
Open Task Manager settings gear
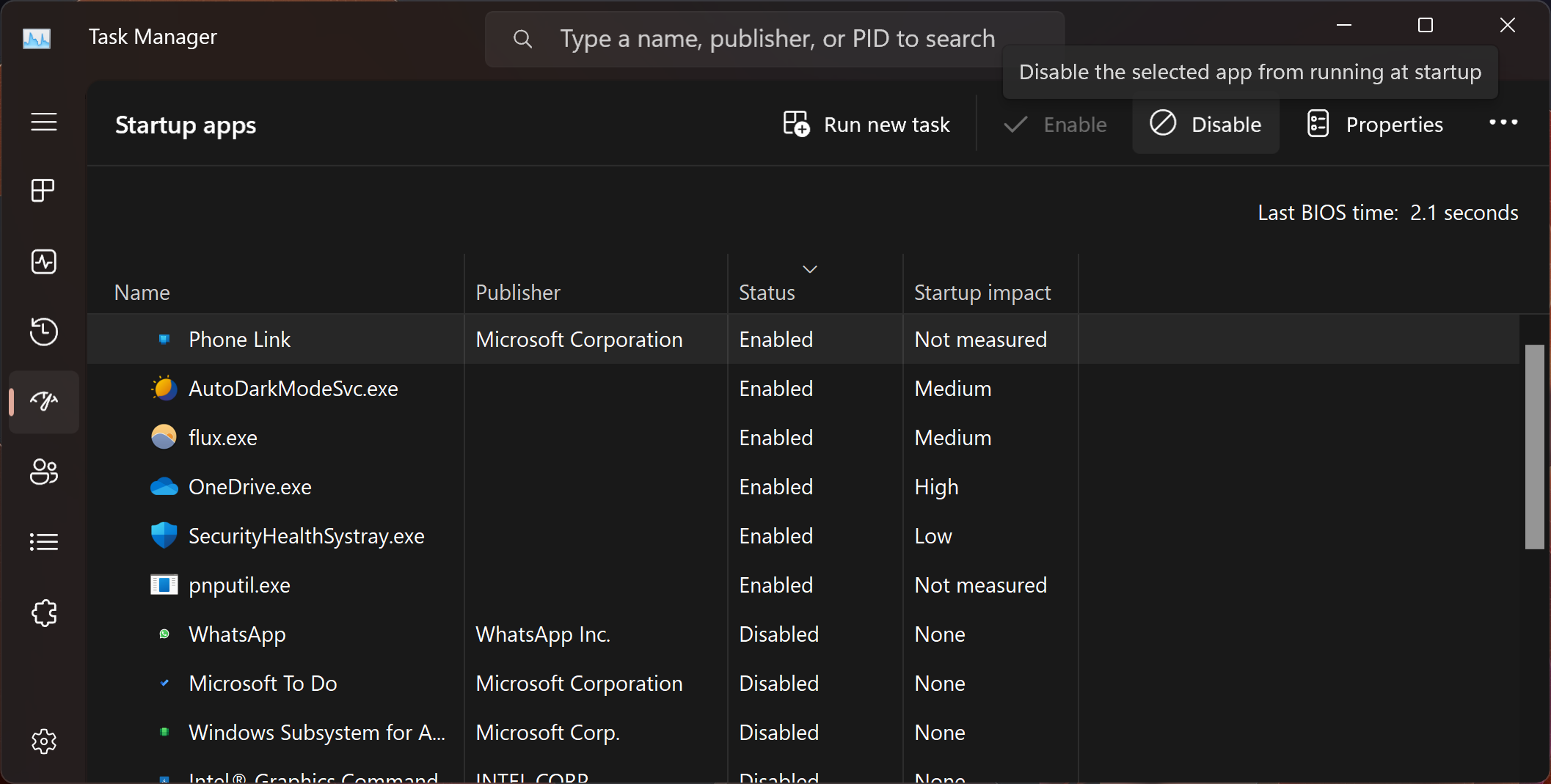click(44, 741)
